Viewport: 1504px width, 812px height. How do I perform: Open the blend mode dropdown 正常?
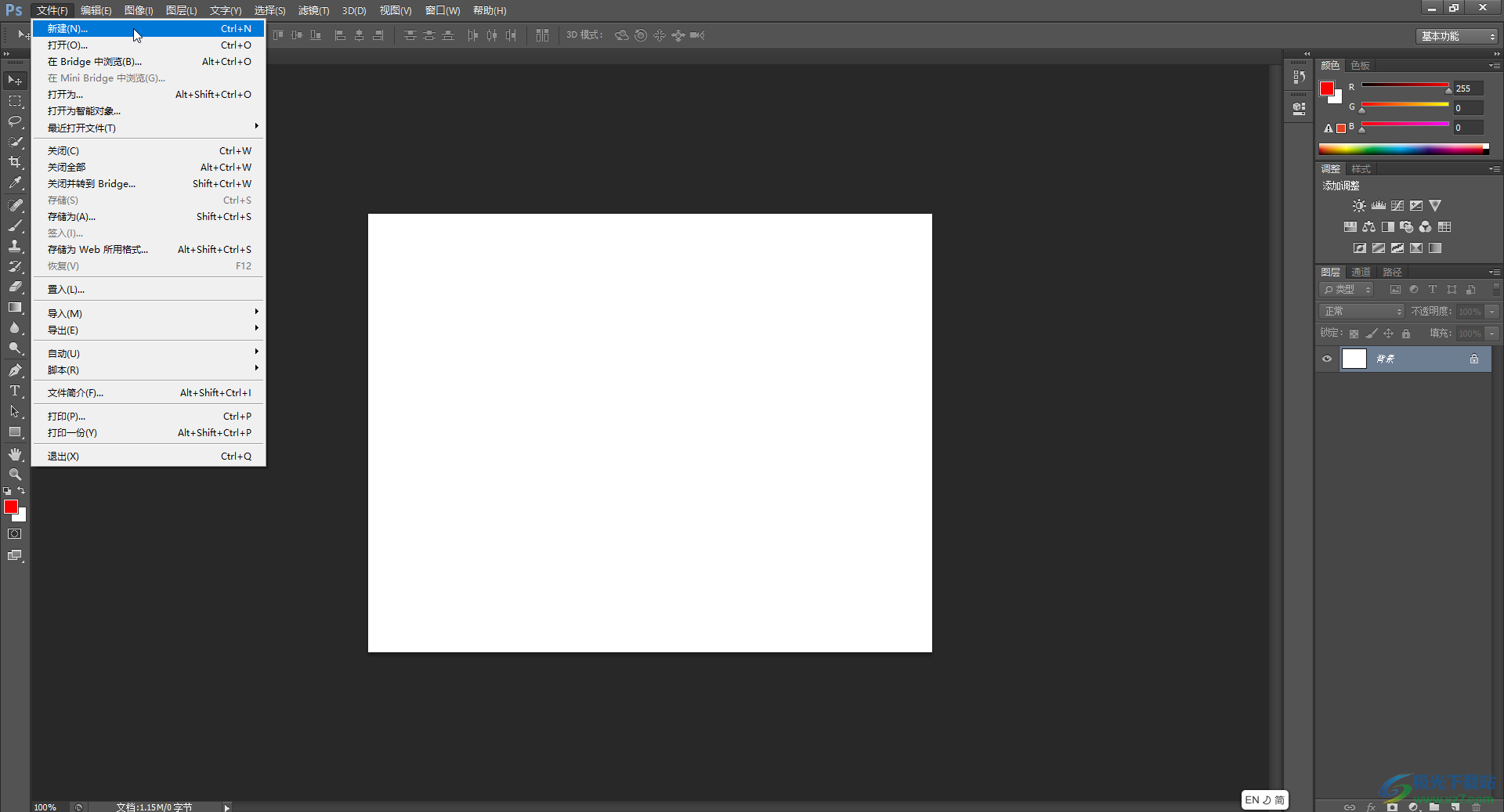point(1362,312)
